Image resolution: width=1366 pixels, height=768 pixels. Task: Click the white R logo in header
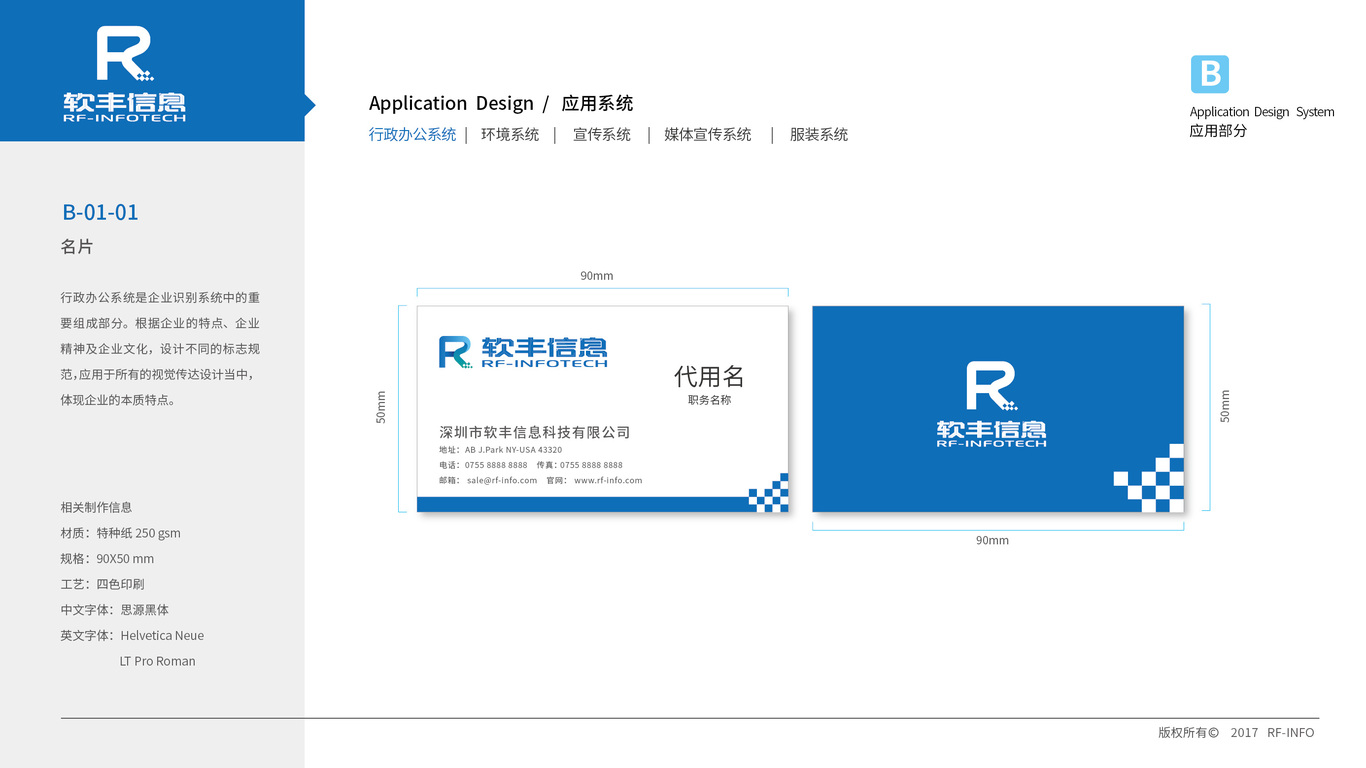point(124,54)
